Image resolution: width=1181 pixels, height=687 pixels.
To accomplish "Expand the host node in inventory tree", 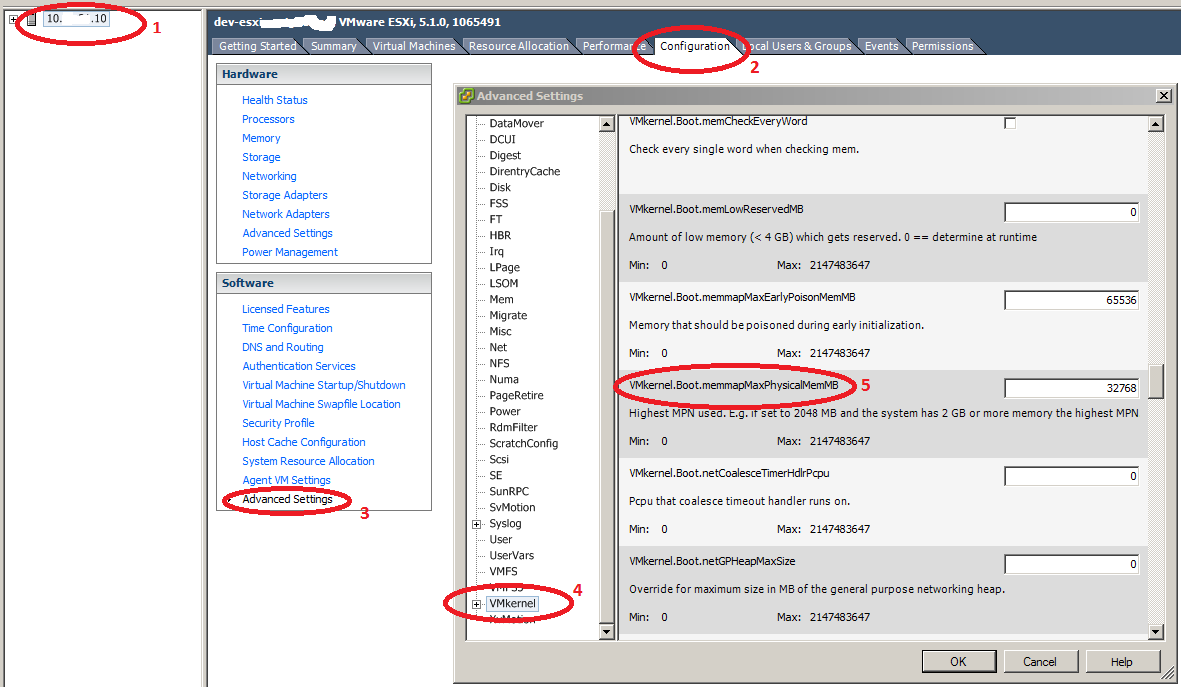I will click(x=14, y=20).
